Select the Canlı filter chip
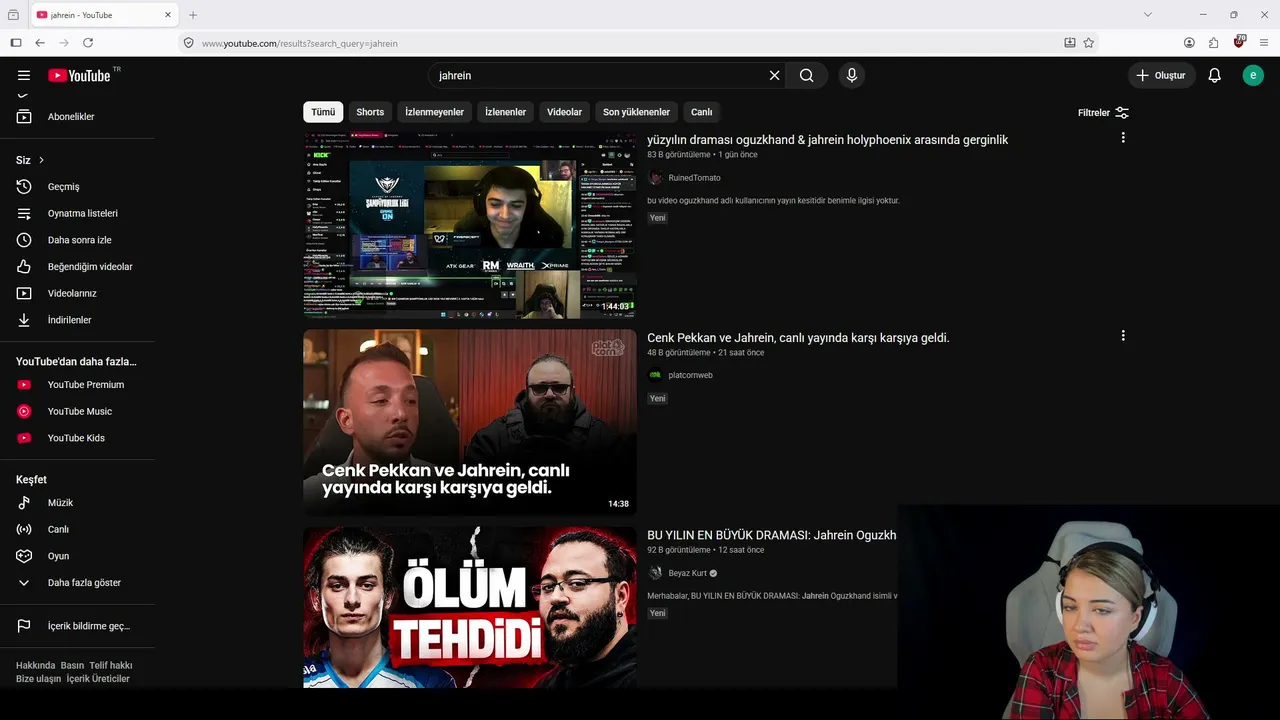Image resolution: width=1280 pixels, height=720 pixels. coord(701,112)
